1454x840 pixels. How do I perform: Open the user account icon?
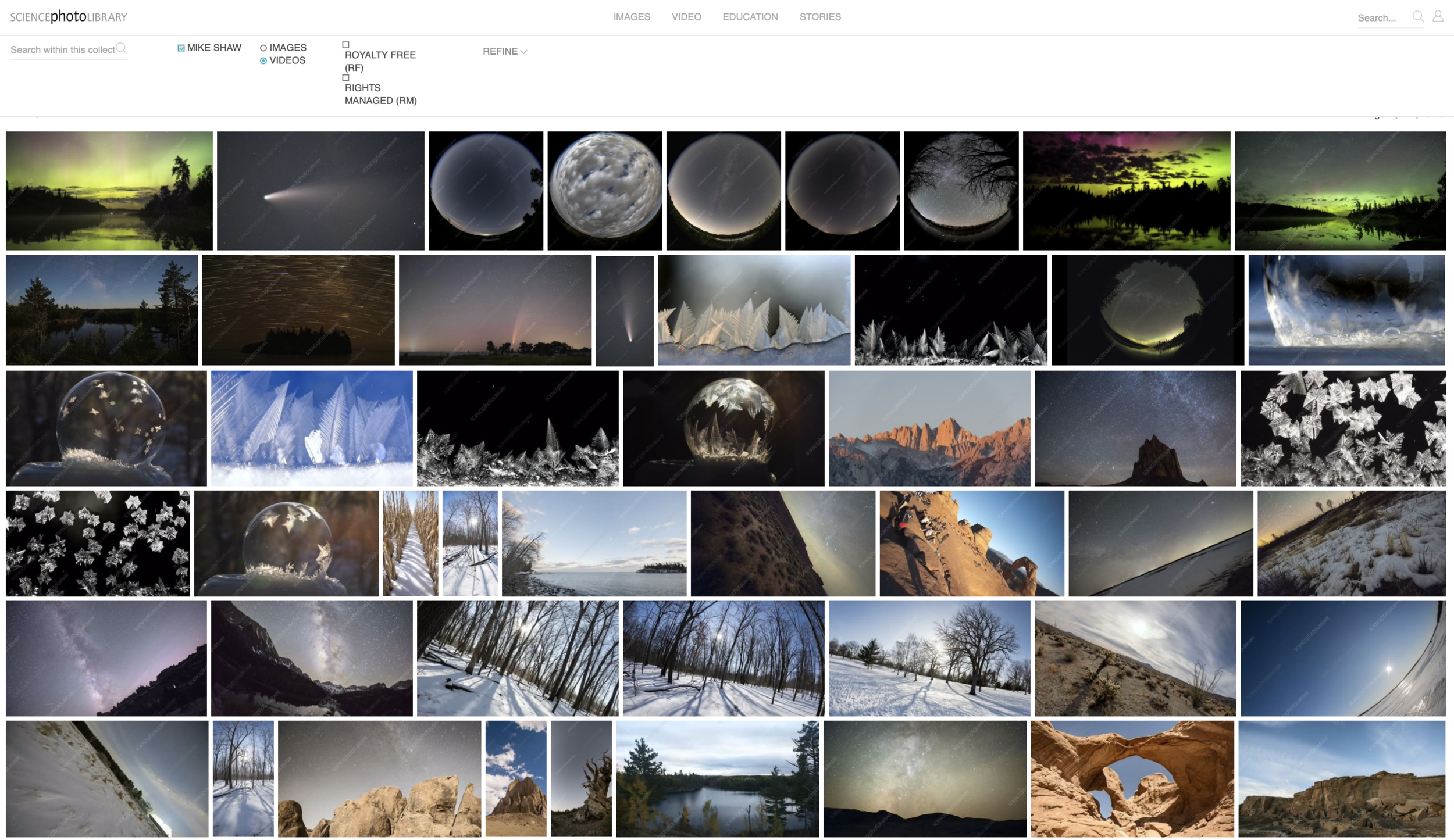pyautogui.click(x=1437, y=16)
